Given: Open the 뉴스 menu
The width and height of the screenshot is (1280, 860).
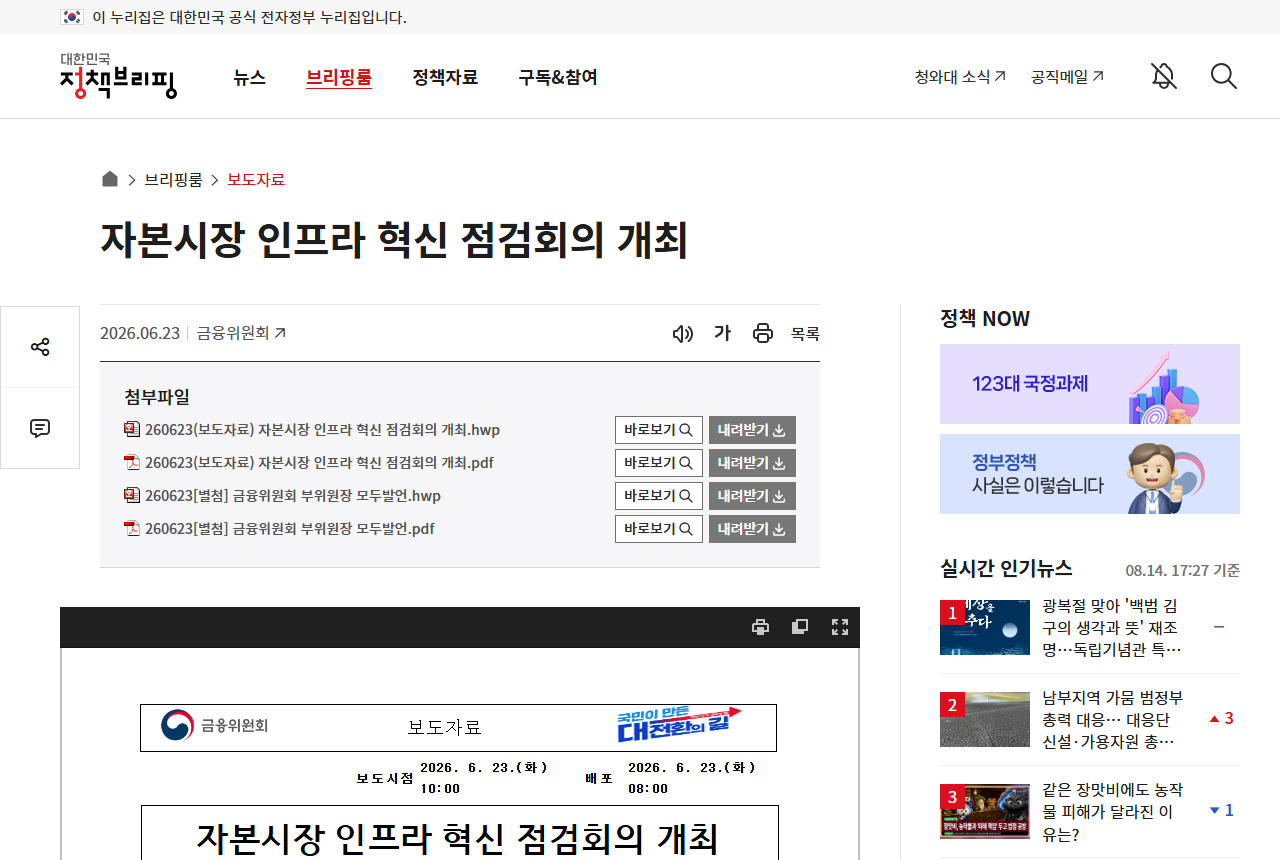Looking at the screenshot, I should 249,77.
